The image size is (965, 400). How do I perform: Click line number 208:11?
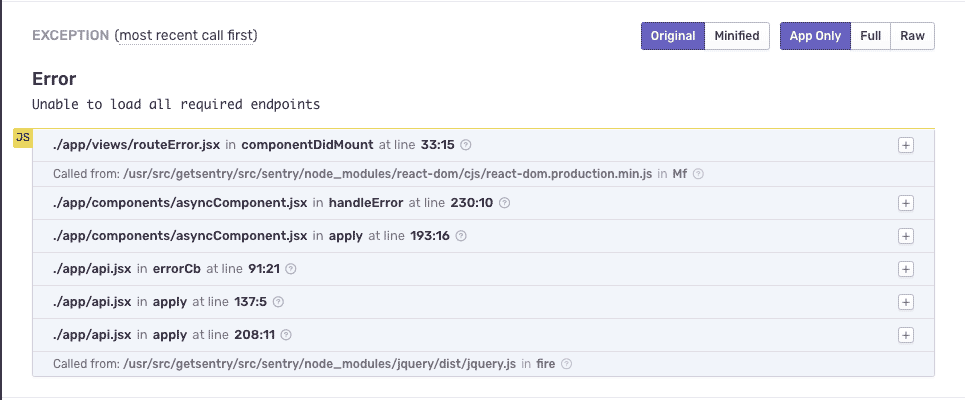pyautogui.click(x=255, y=335)
